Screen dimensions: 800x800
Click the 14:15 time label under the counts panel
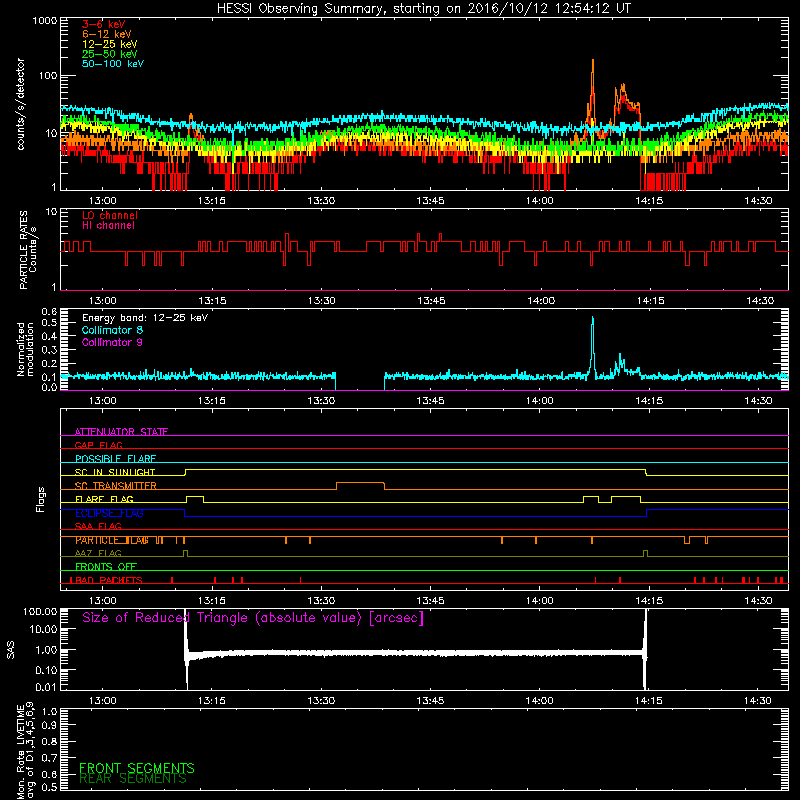pos(649,201)
